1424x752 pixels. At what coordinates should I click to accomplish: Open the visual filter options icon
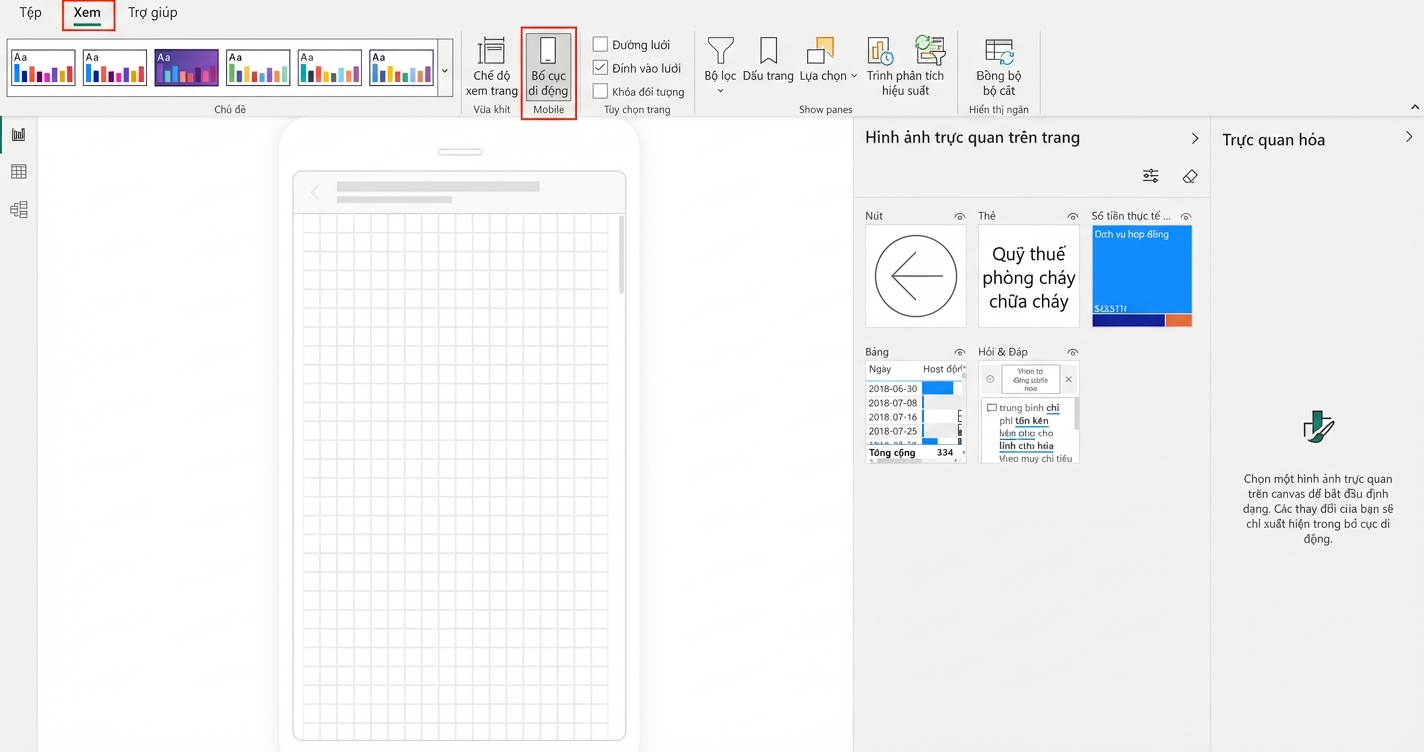coord(1151,176)
